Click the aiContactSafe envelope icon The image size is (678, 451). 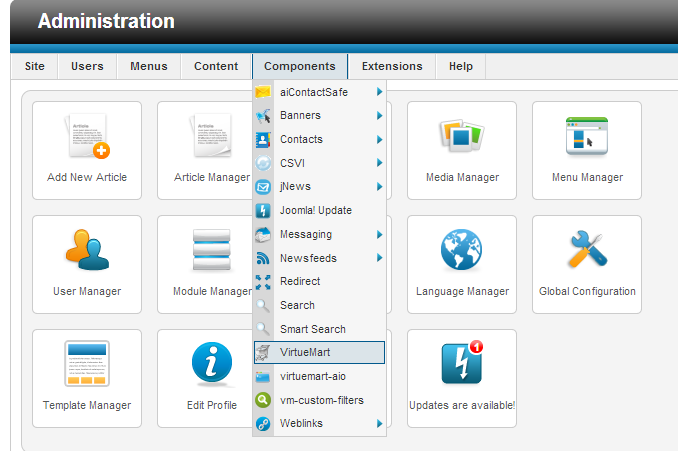263,92
